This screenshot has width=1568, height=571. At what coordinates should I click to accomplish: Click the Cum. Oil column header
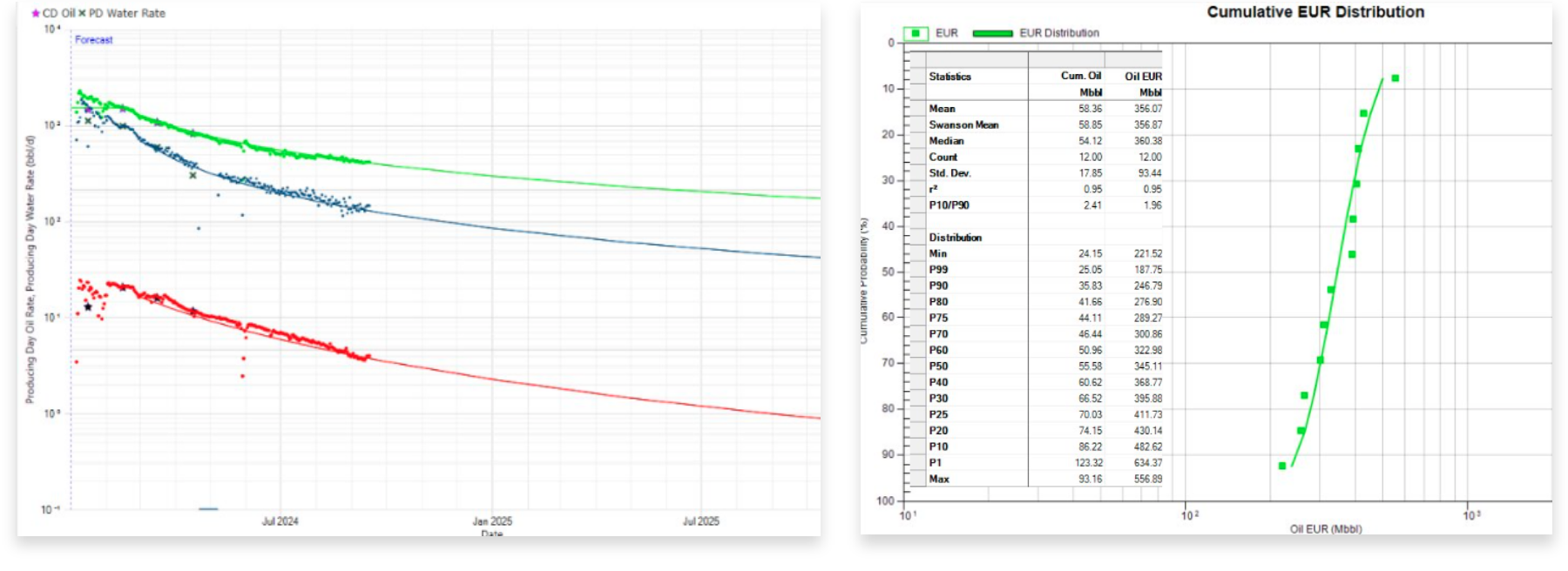1081,77
